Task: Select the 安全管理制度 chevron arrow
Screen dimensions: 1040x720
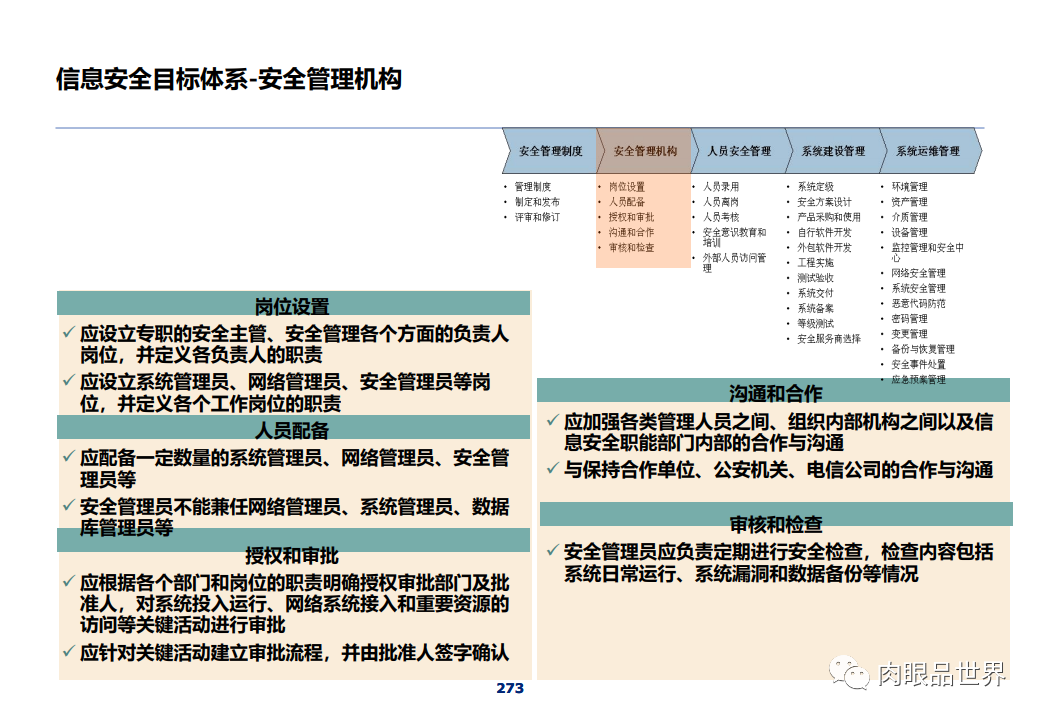Action: 551,151
